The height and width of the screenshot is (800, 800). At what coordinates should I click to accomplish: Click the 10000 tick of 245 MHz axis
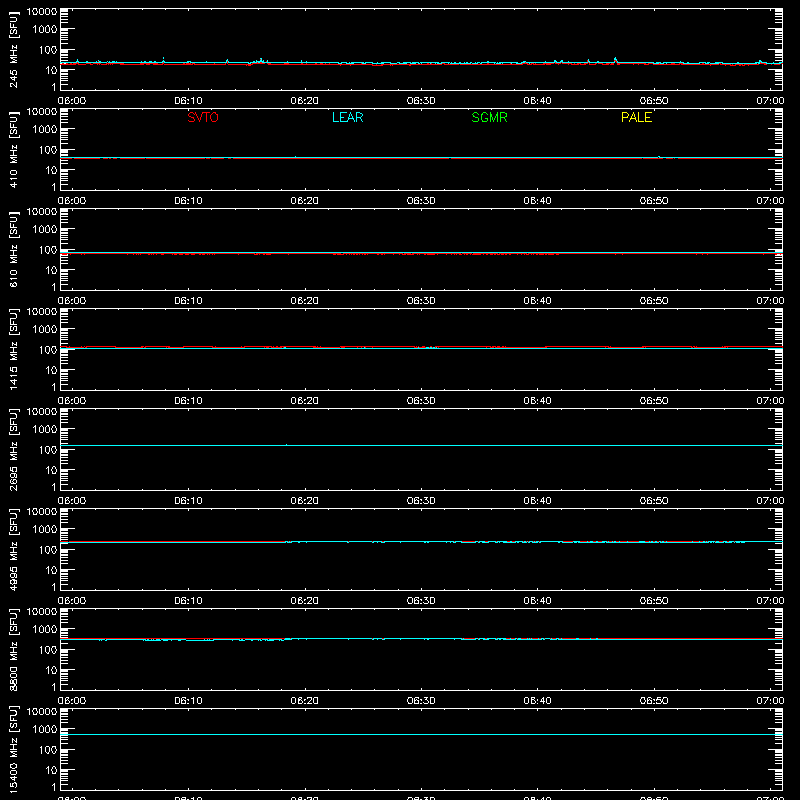tap(42, 12)
